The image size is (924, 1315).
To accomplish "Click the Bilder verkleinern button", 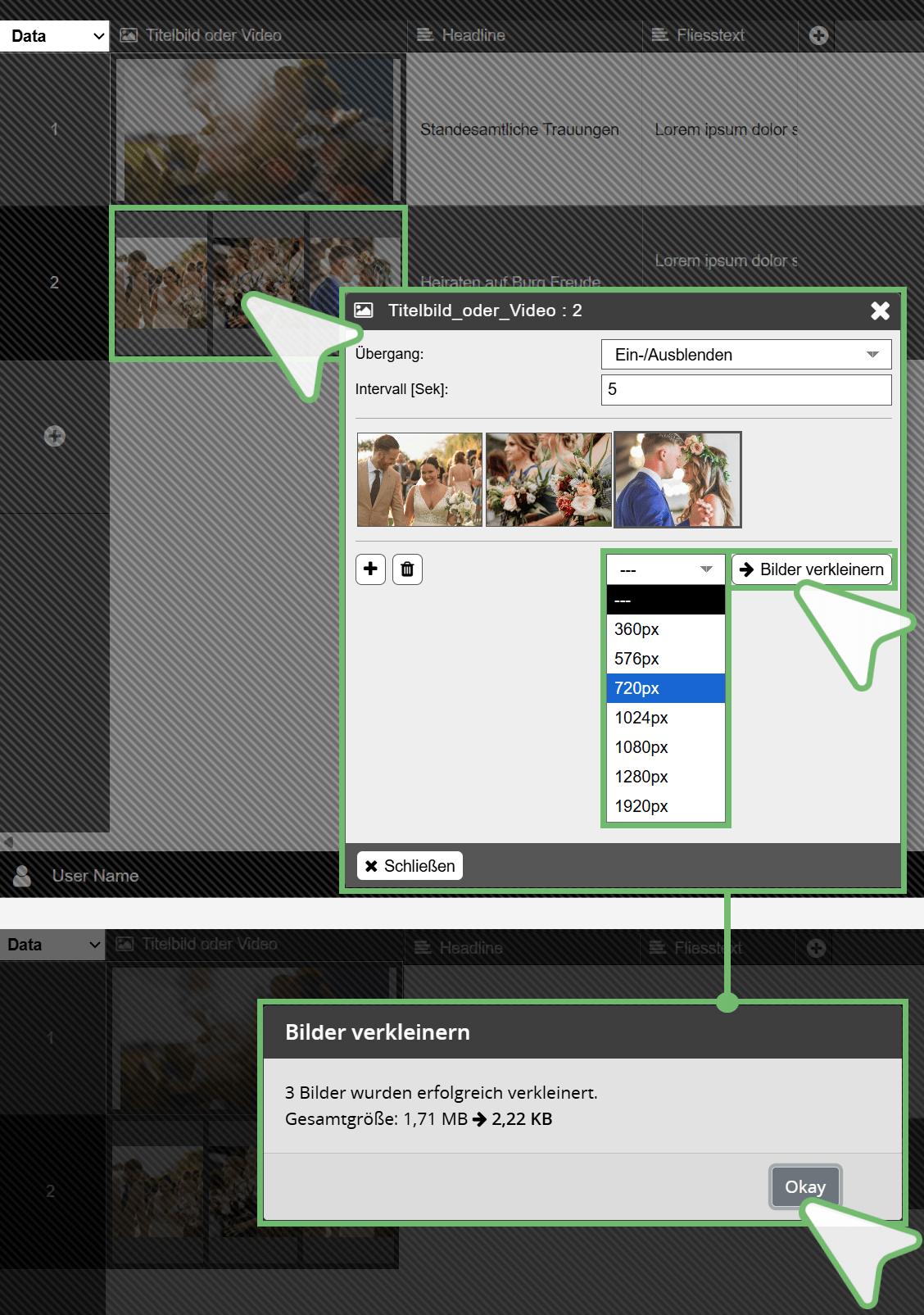I will (811, 569).
